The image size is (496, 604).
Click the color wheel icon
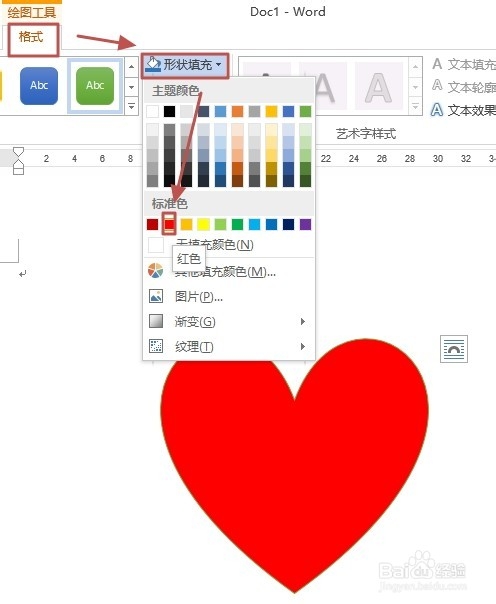pyautogui.click(x=156, y=271)
